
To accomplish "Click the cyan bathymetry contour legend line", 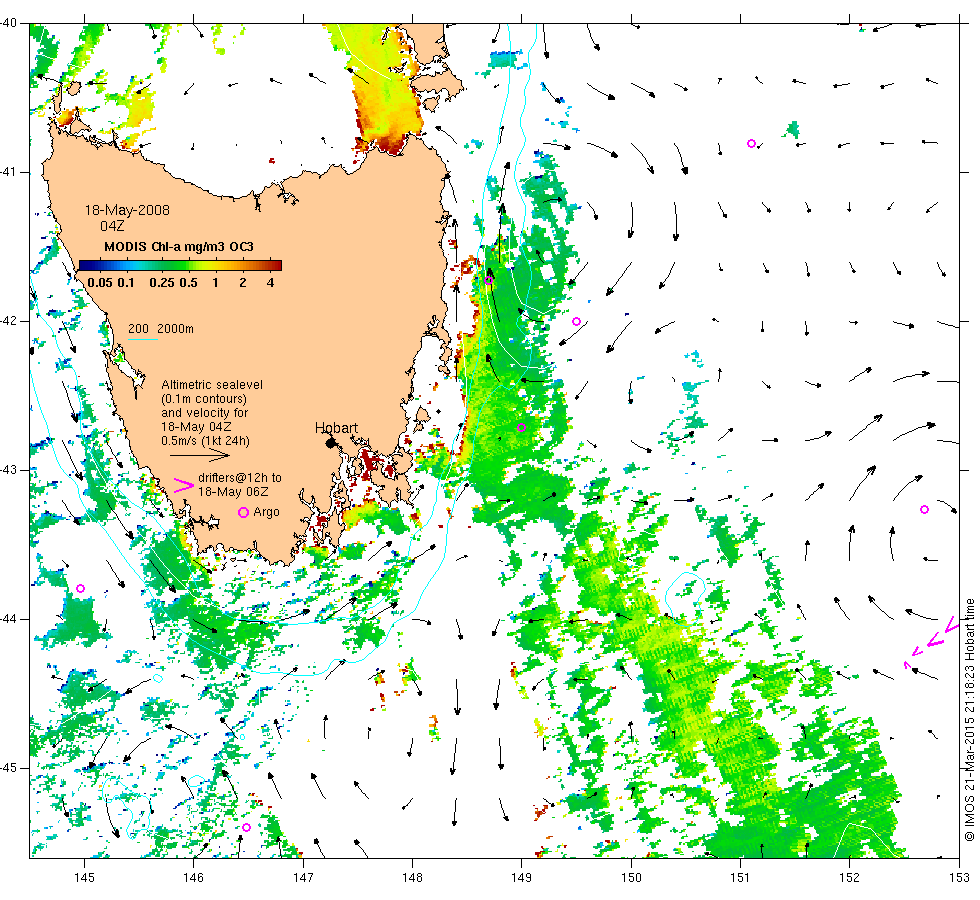I will [142, 339].
